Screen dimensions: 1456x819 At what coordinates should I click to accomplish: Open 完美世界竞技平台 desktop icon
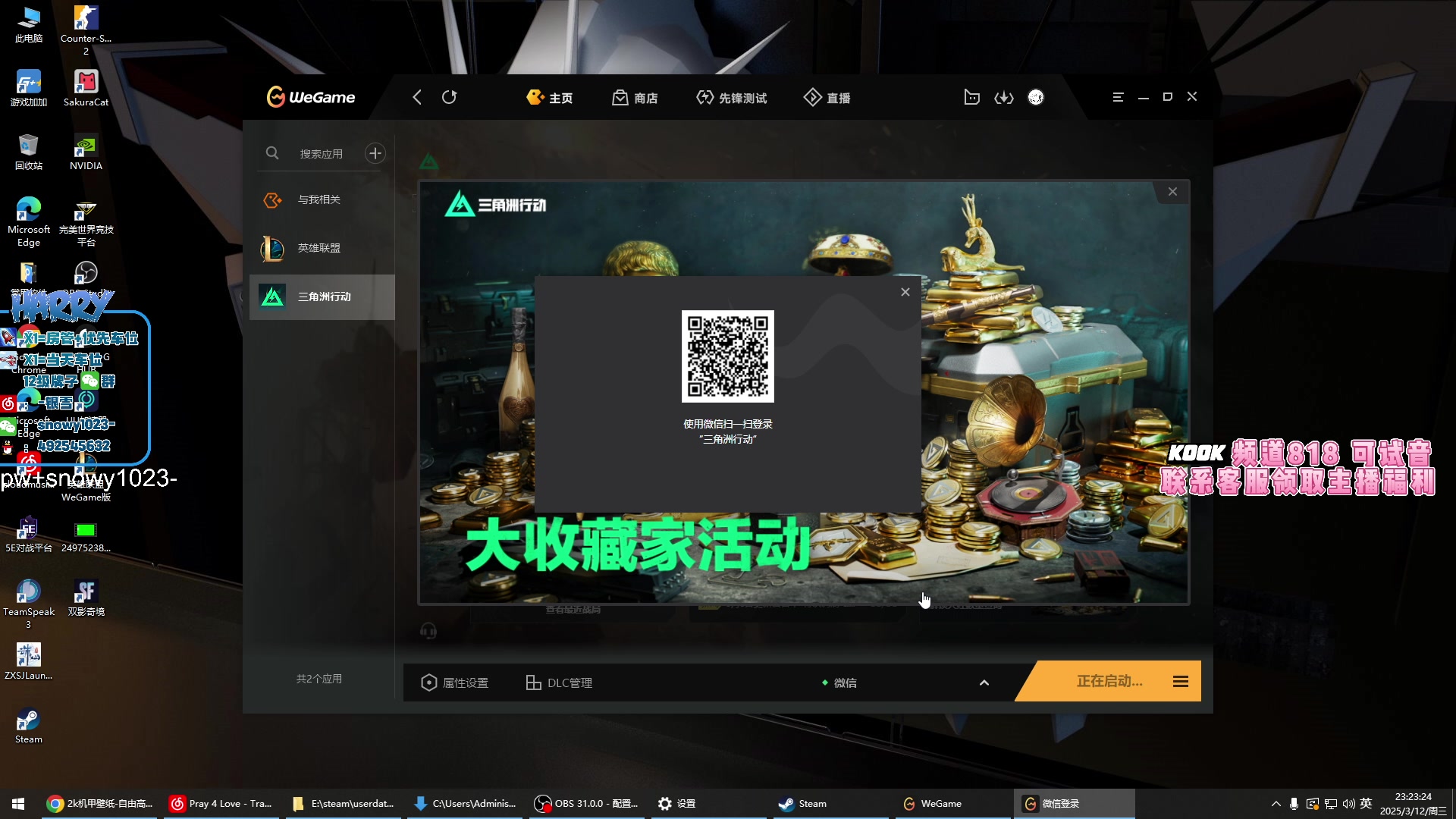coord(86,222)
